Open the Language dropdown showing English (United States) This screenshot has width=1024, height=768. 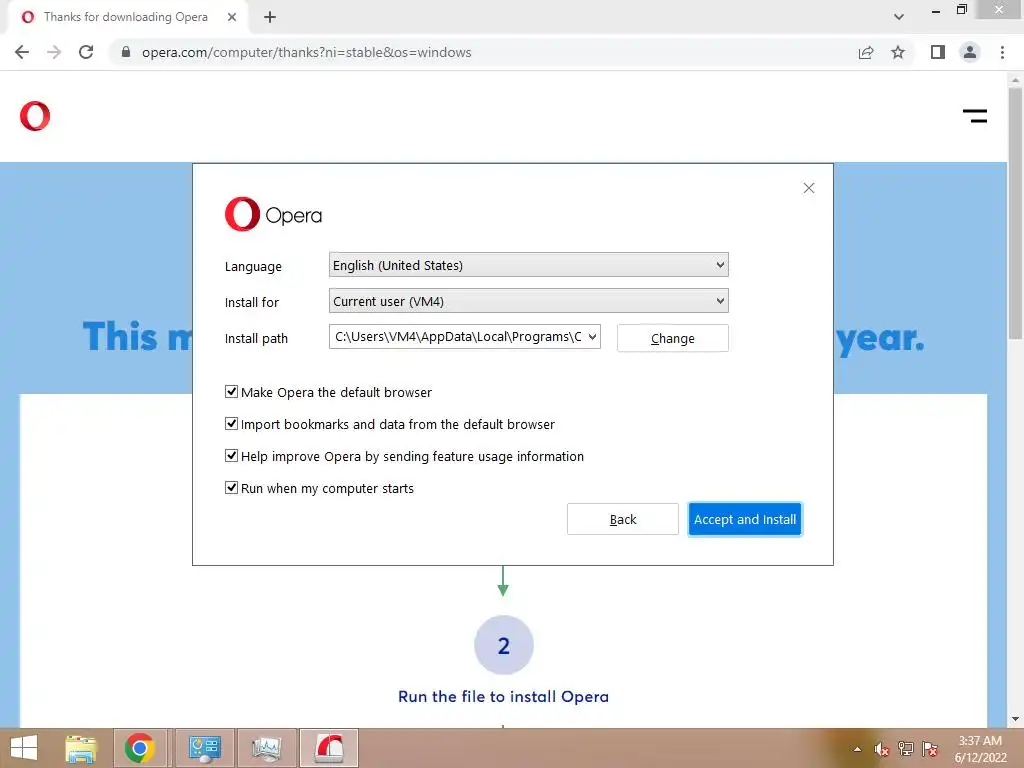(528, 265)
